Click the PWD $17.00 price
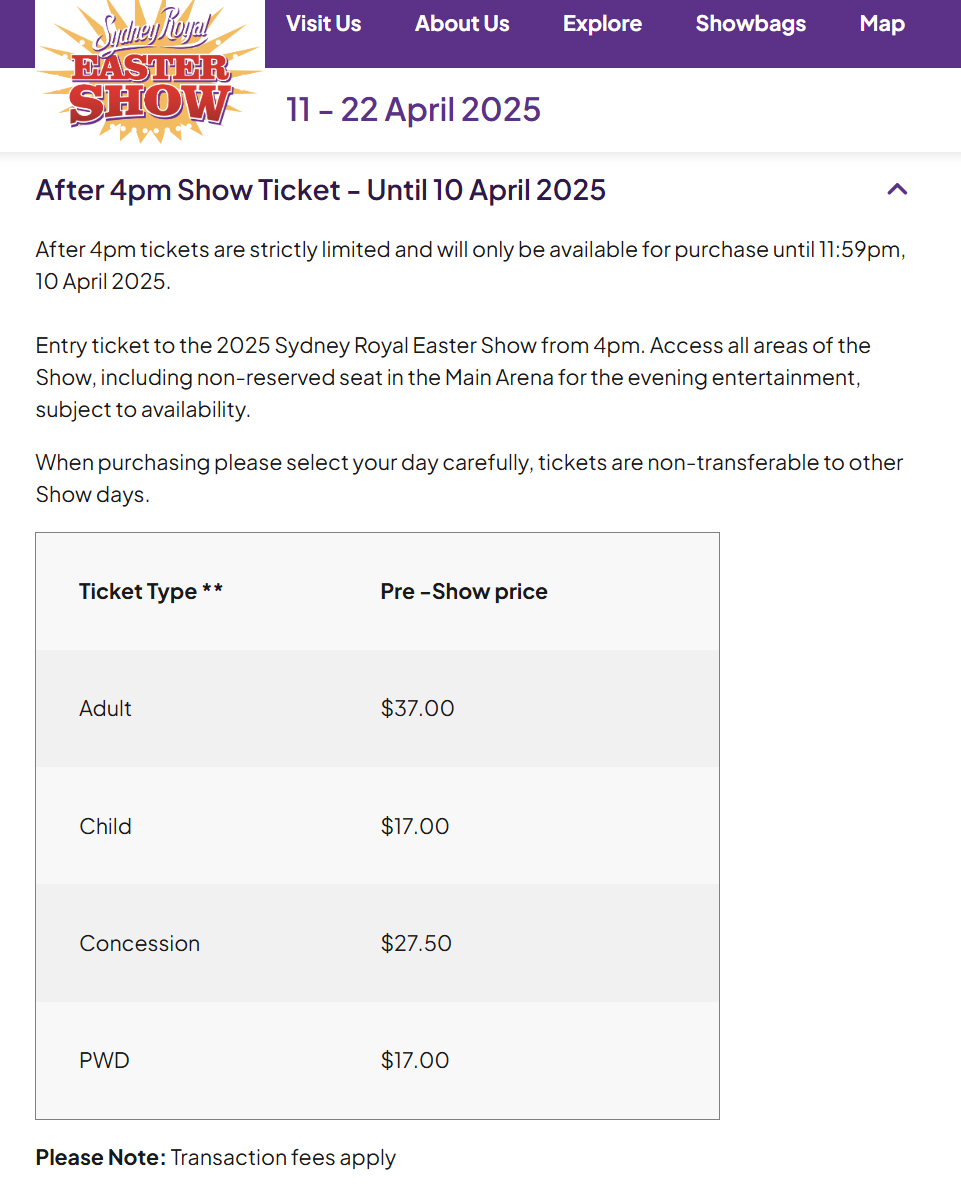This screenshot has height=1195, width=961. [x=415, y=1060]
